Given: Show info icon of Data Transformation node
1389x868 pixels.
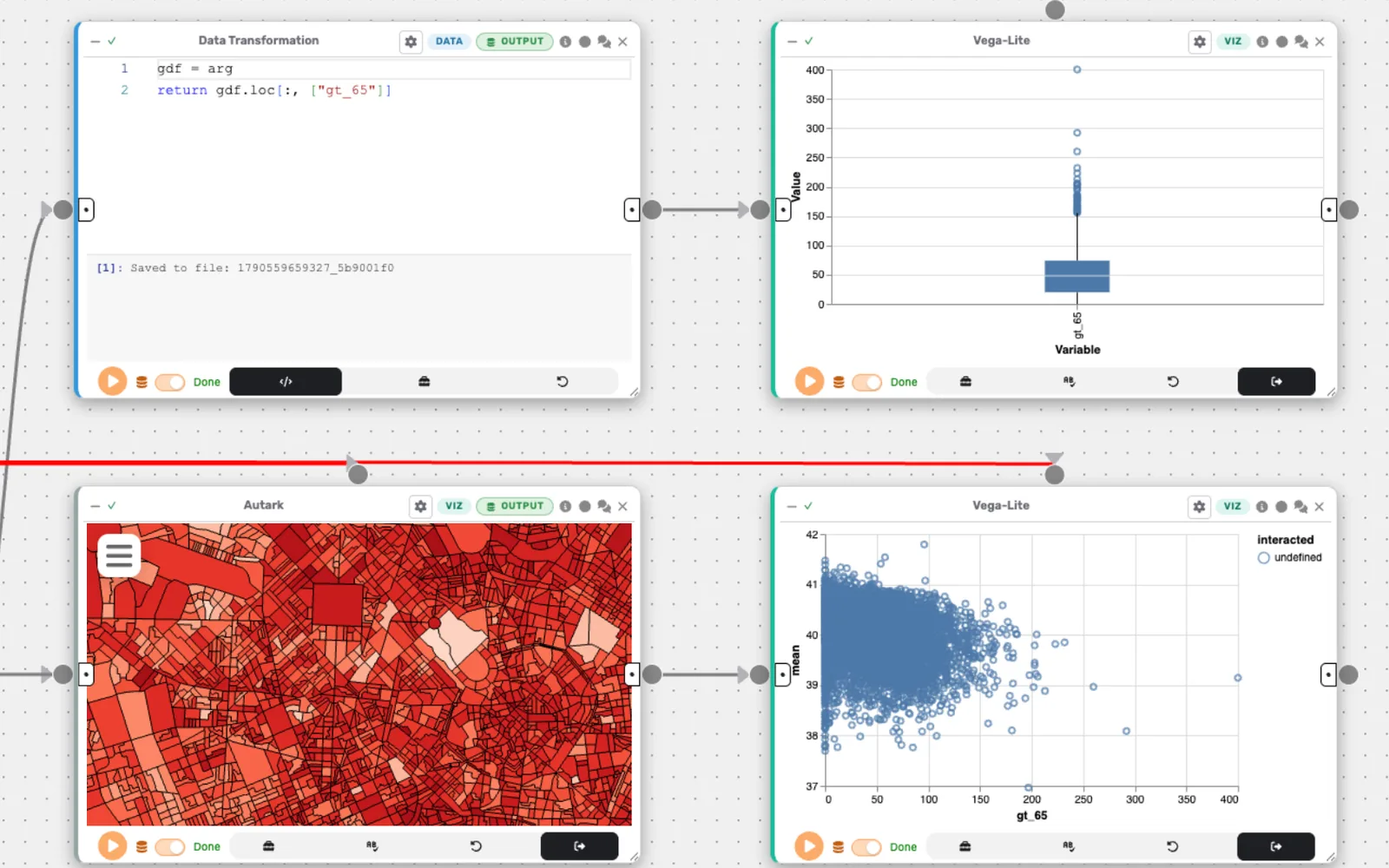Looking at the screenshot, I should point(565,42).
